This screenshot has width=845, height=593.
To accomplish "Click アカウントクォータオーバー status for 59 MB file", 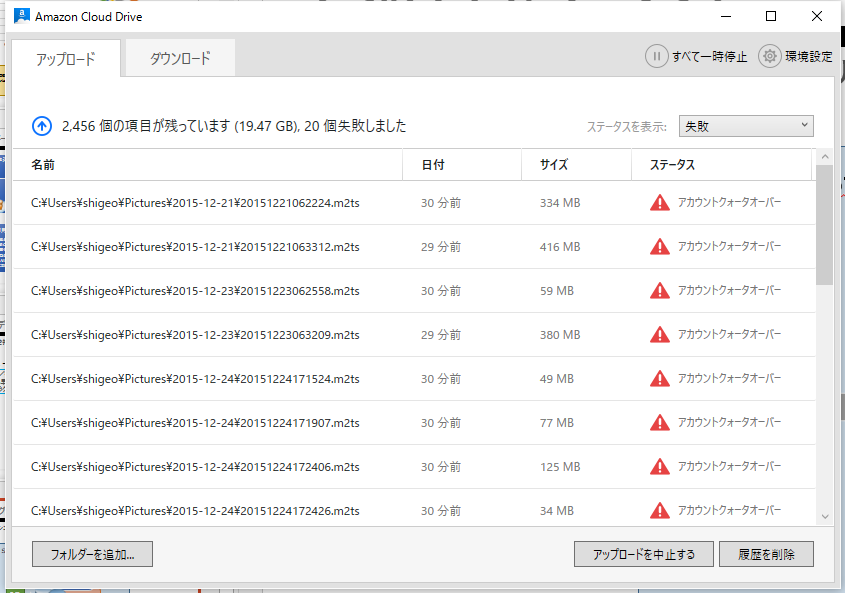I will point(729,291).
